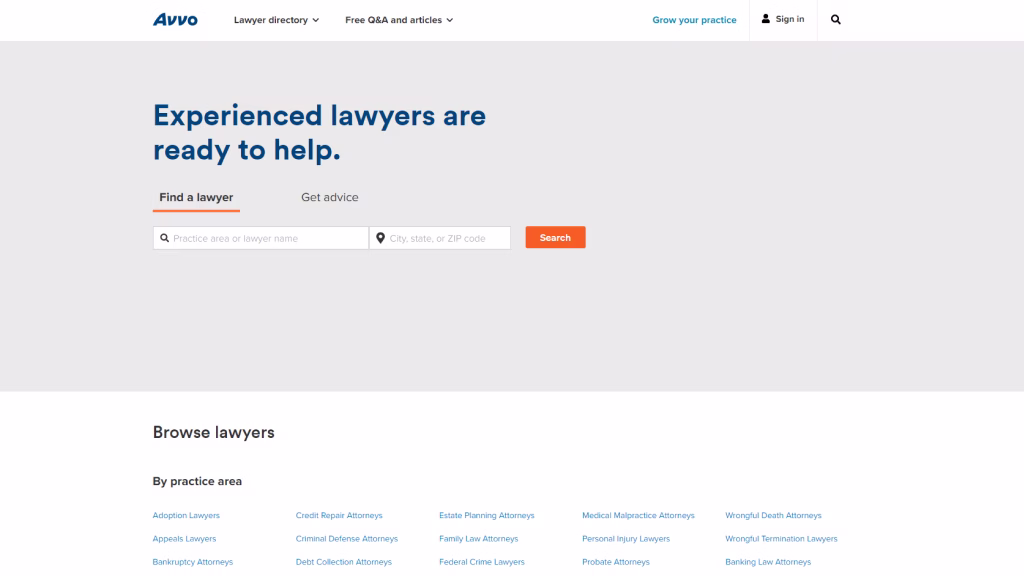Open Credit Repair Attorneys link

point(339,515)
